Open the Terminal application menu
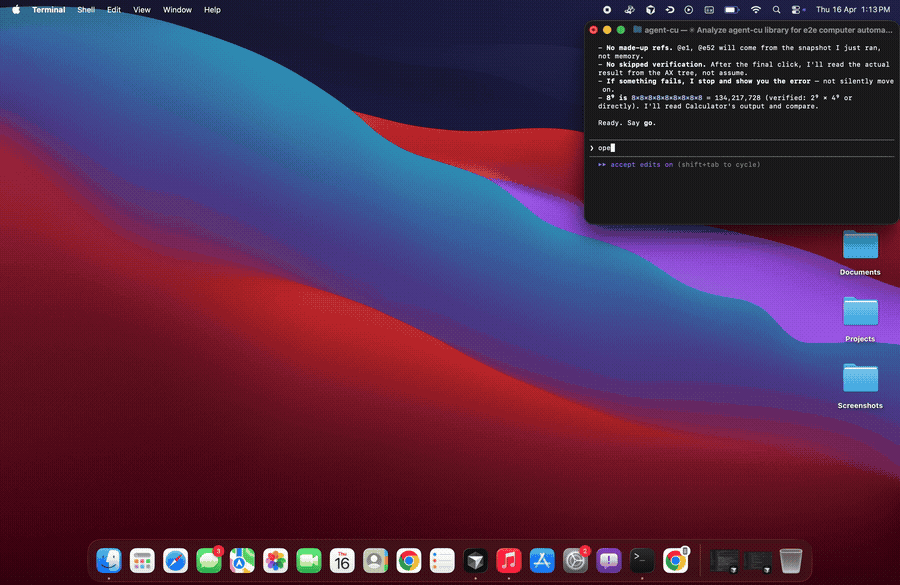 [x=48, y=10]
